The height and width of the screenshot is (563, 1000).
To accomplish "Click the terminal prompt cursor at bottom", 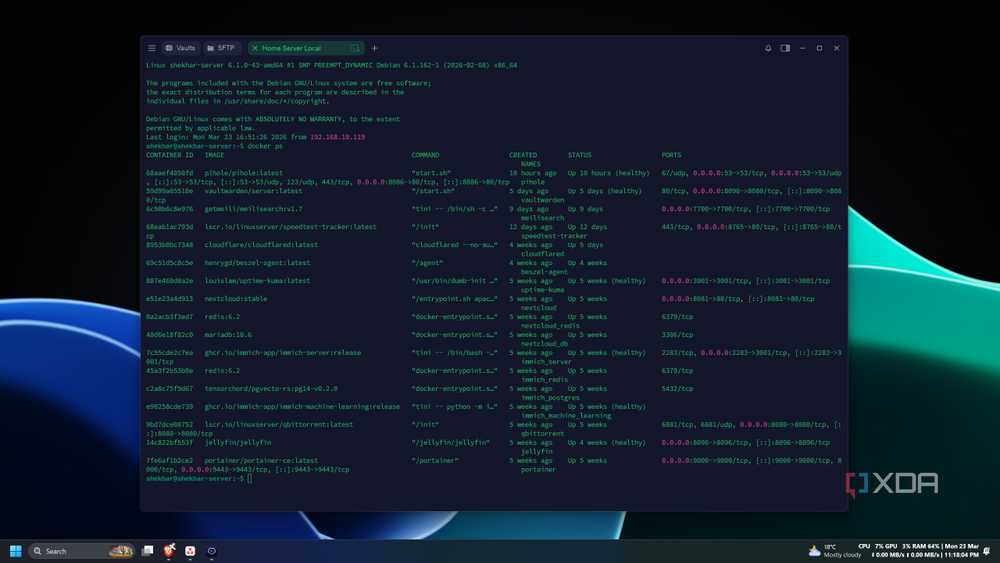I will [x=250, y=478].
